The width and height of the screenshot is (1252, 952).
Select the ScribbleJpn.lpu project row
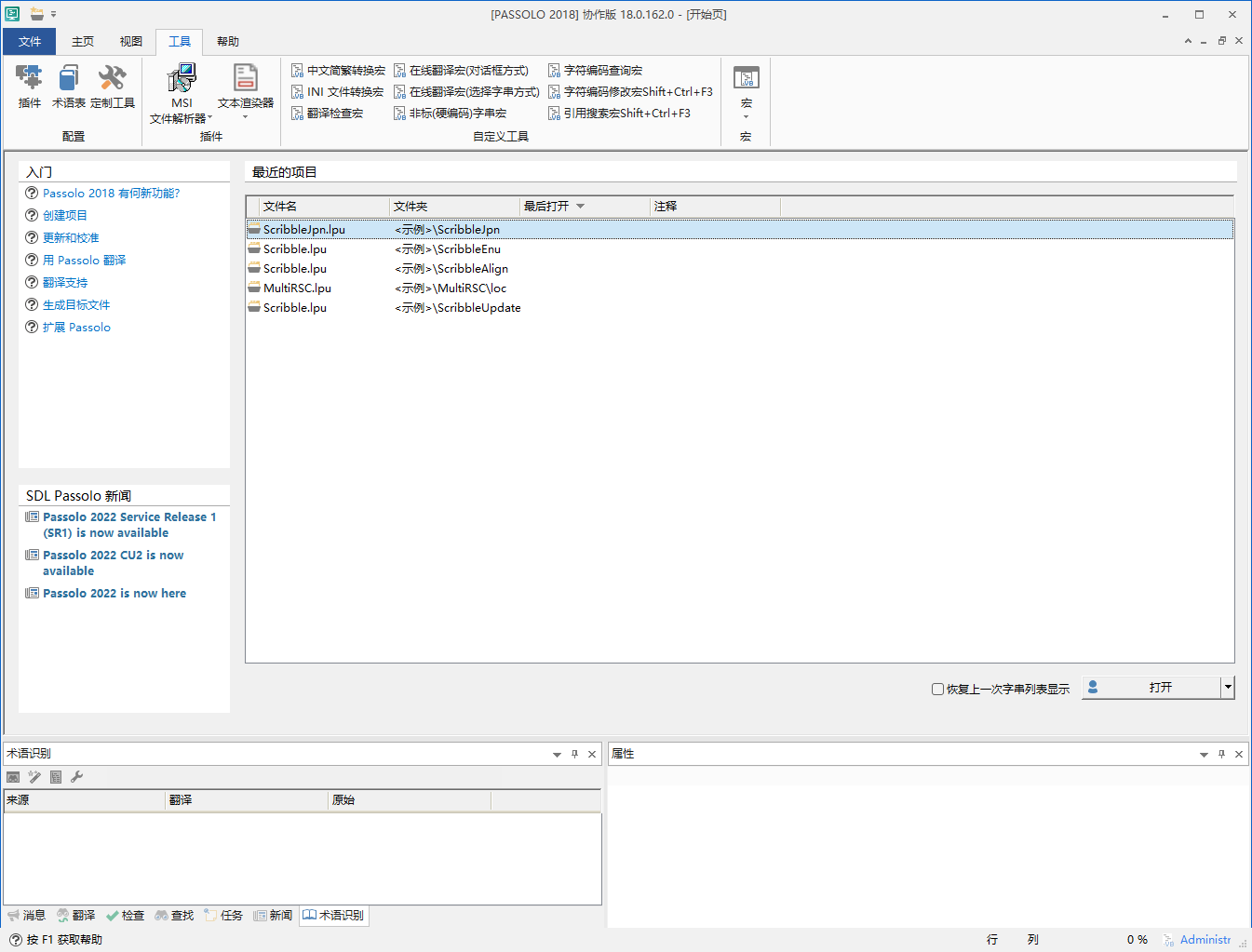click(740, 230)
